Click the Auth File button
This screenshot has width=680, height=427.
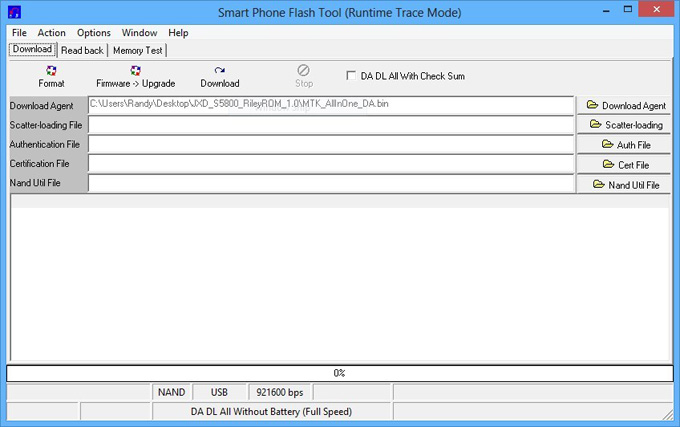coord(624,145)
